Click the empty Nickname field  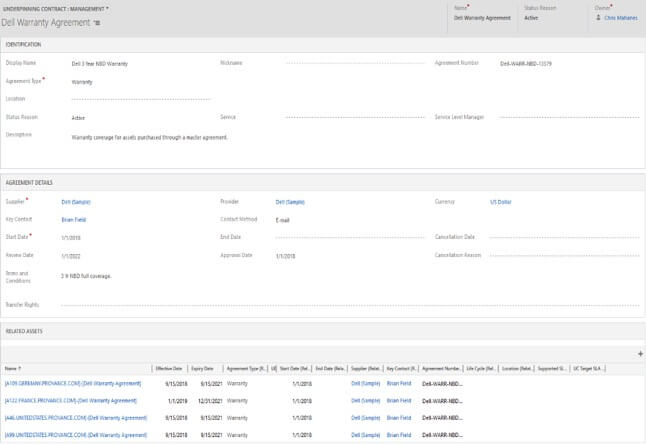tap(355, 63)
